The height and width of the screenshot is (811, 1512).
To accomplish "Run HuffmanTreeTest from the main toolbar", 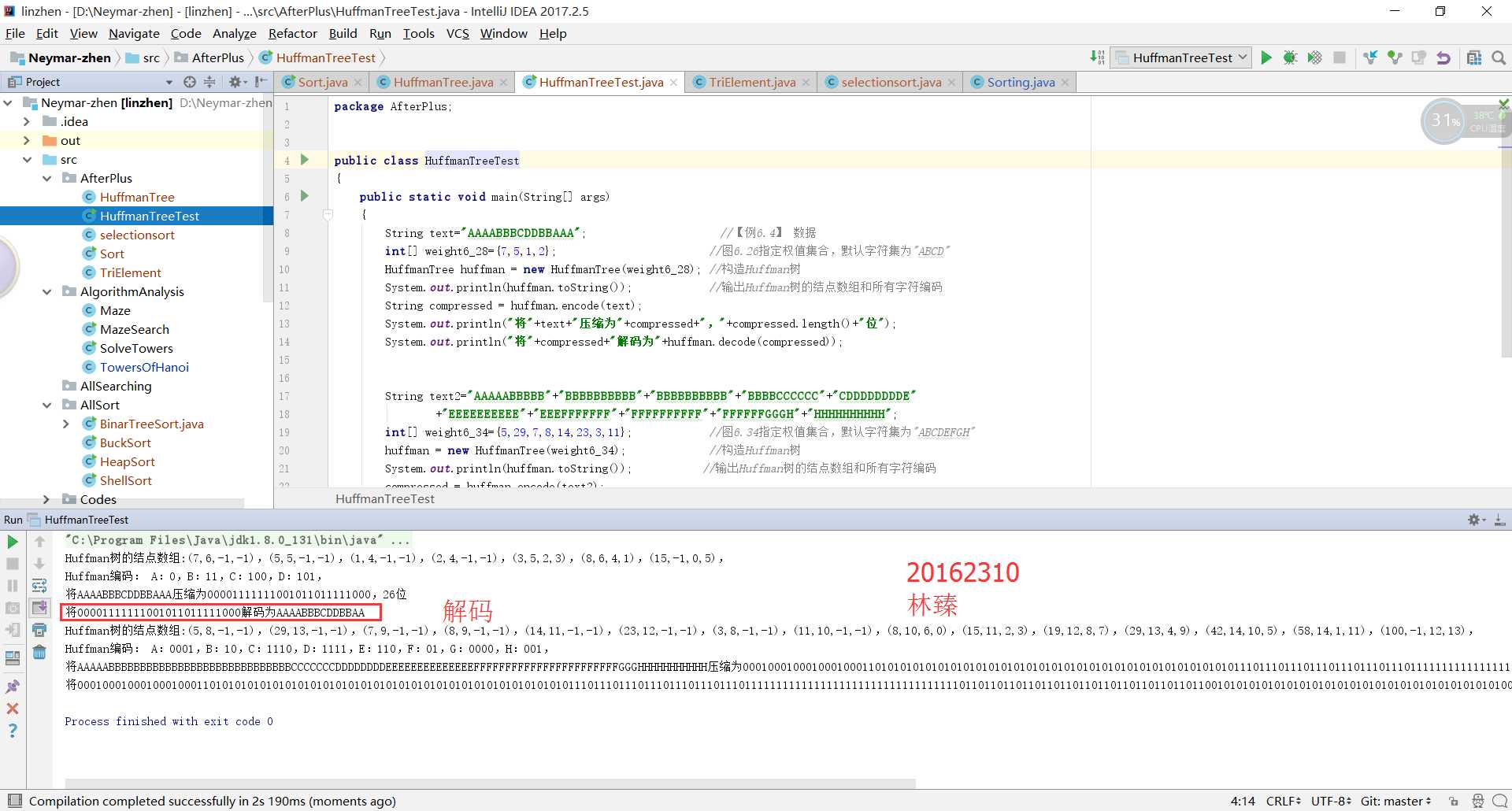I will 1266,57.
